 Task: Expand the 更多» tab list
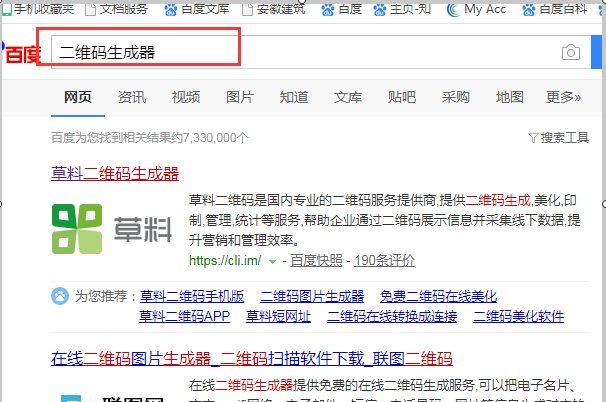tap(563, 97)
